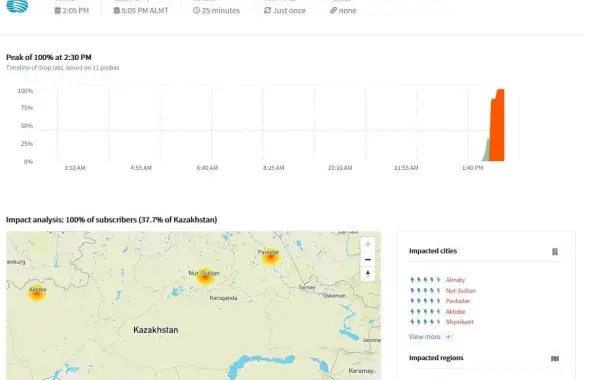Open Pavlodar city link
The height and width of the screenshot is (380, 589).
458,301
